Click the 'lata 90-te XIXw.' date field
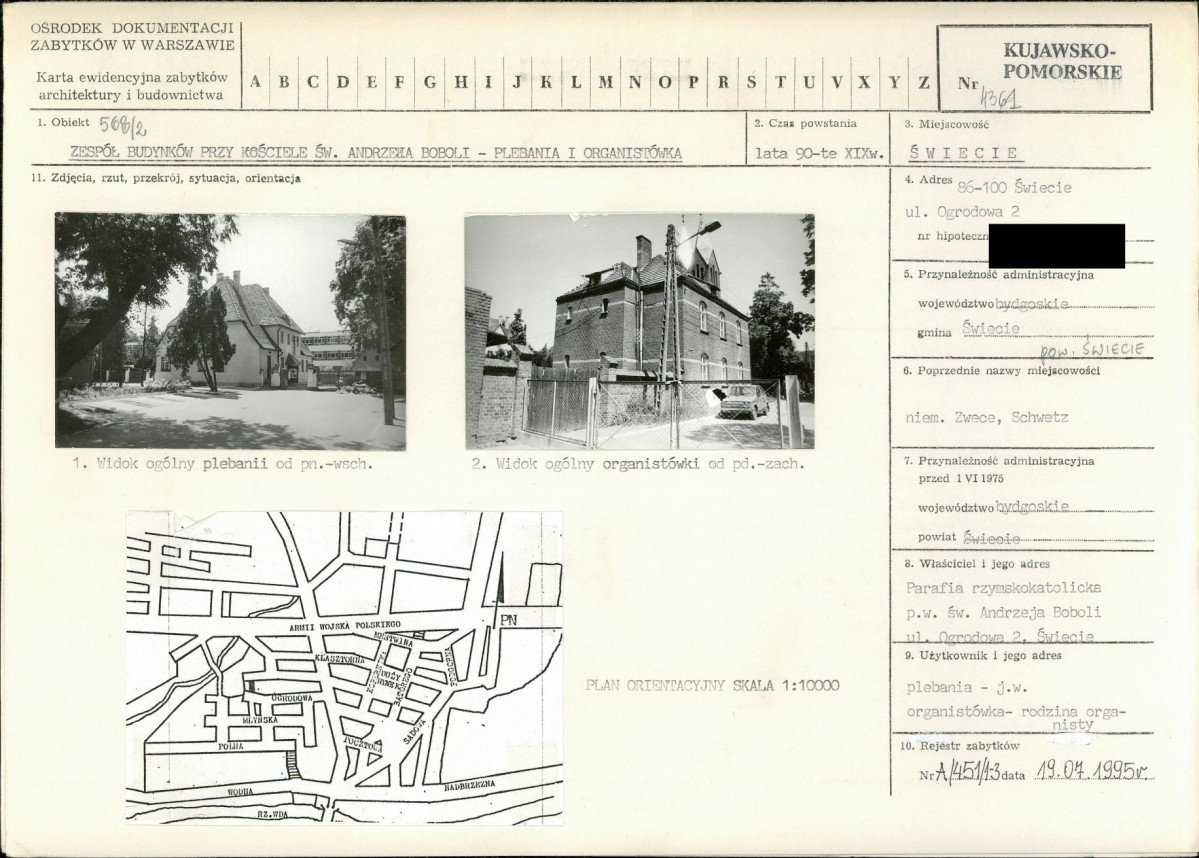1199x858 pixels. pyautogui.click(x=819, y=153)
